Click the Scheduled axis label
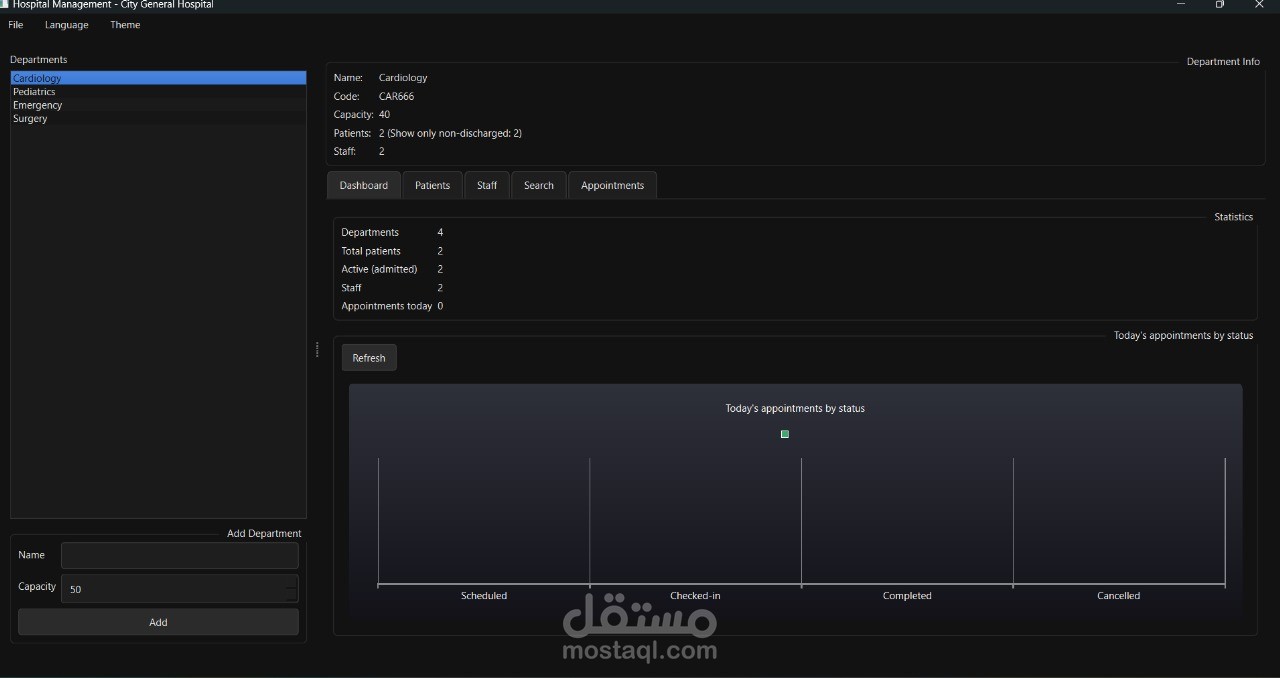Viewport: 1280px width, 678px height. 484,596
